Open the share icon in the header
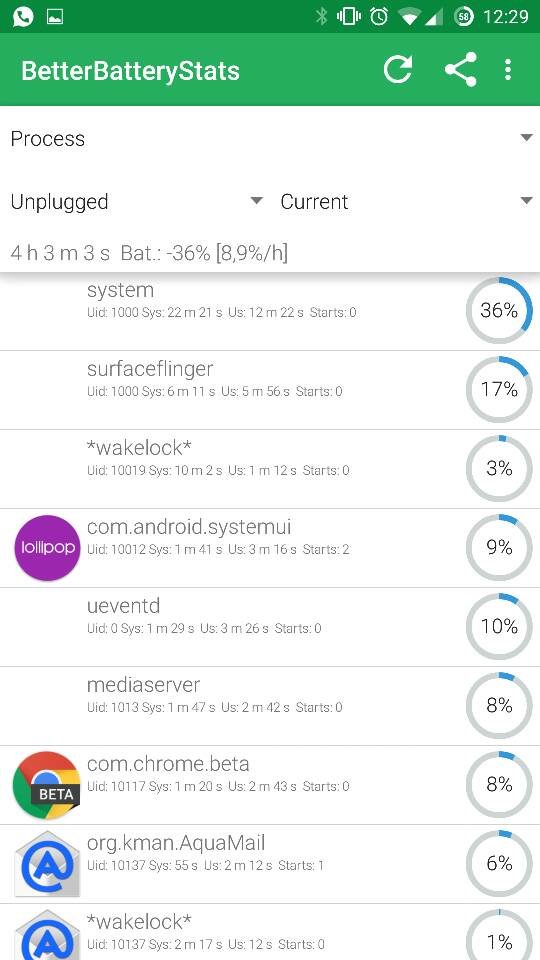The width and height of the screenshot is (540, 960). pyautogui.click(x=460, y=69)
